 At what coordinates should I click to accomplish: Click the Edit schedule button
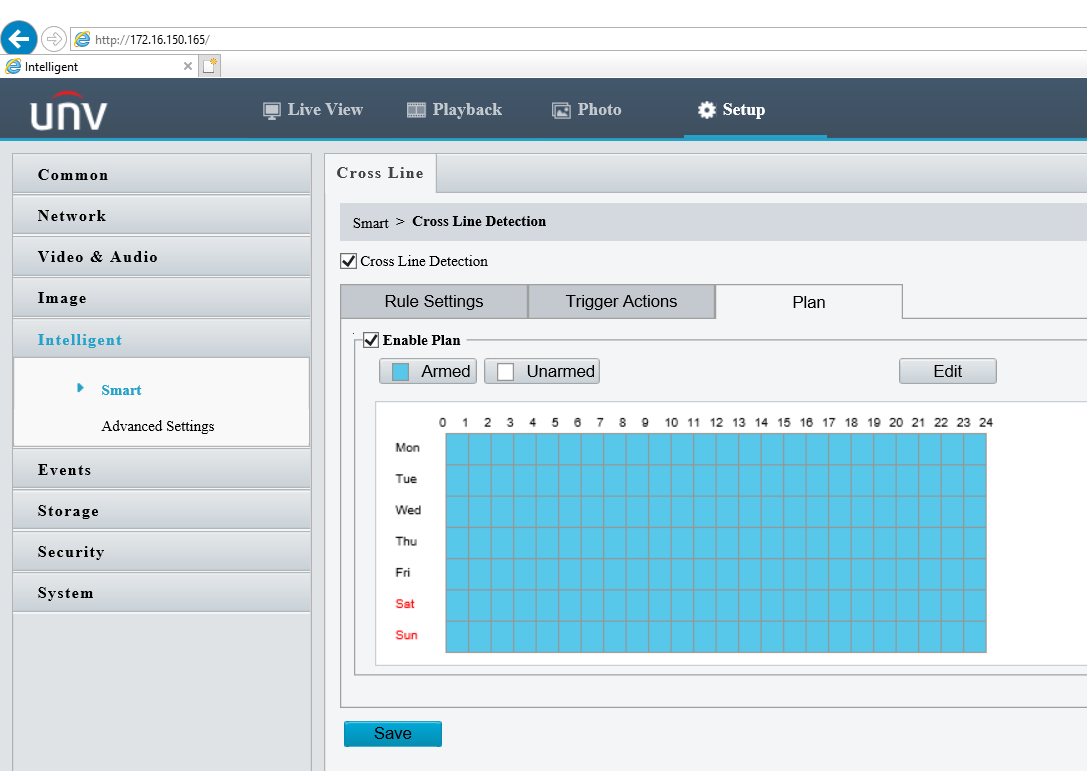(948, 371)
